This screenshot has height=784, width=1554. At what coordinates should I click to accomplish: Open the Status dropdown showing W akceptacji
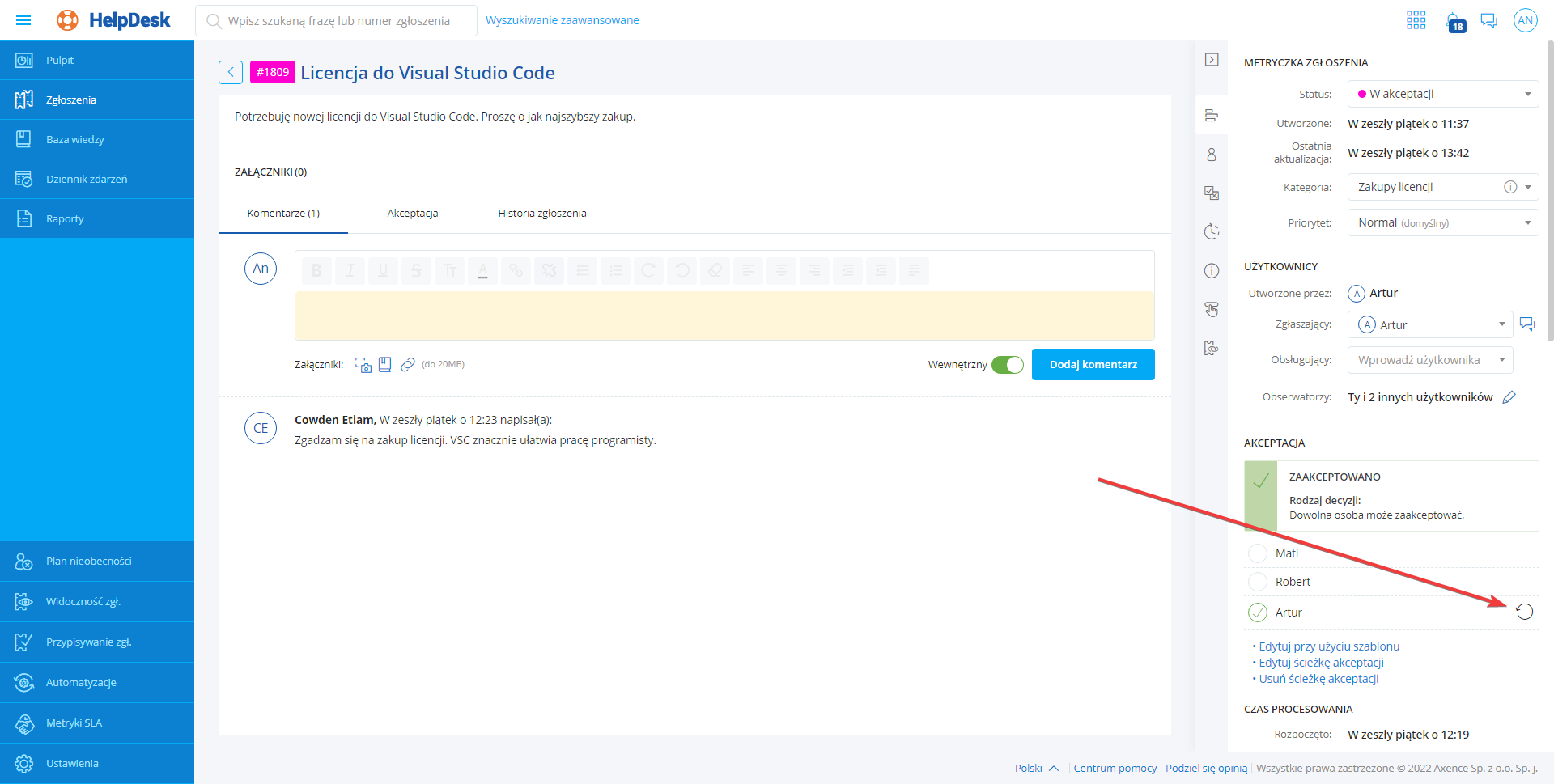(1442, 94)
